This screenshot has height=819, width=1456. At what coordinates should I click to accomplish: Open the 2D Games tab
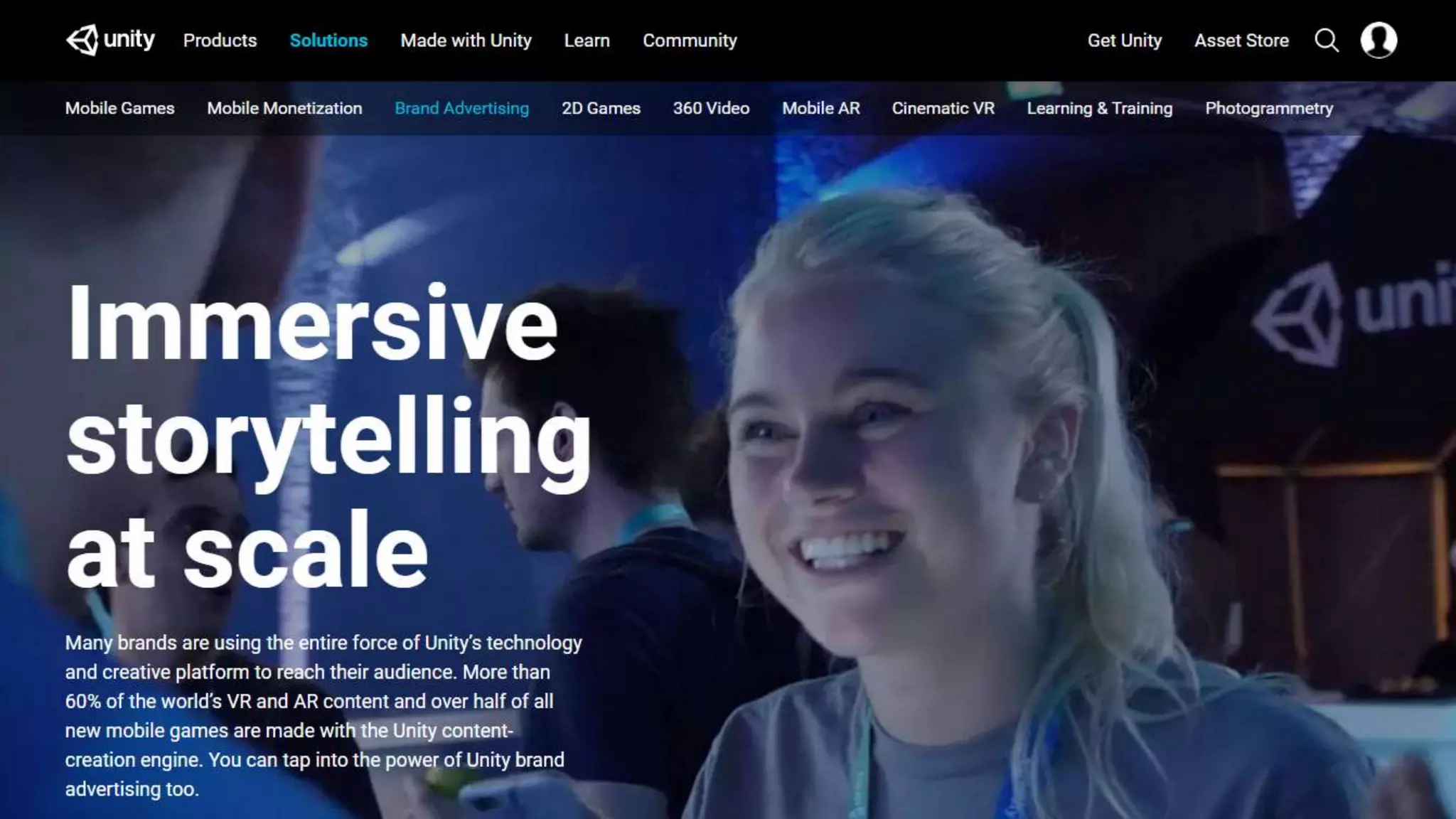pyautogui.click(x=601, y=108)
